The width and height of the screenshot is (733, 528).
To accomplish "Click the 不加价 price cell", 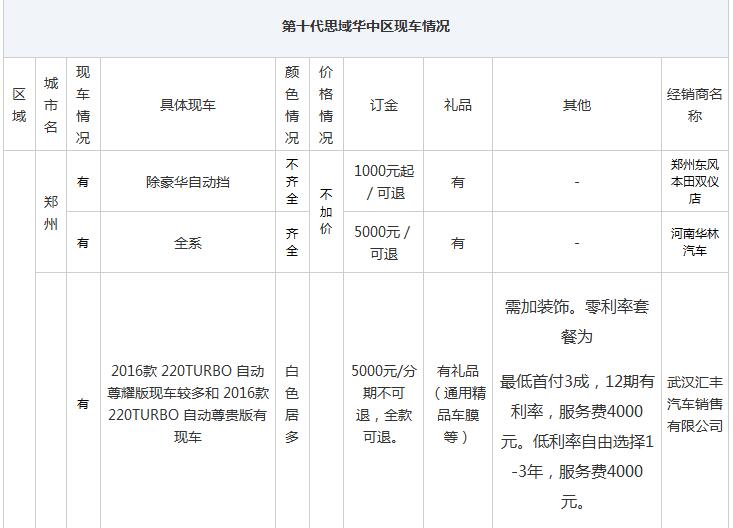I will click(x=326, y=211).
